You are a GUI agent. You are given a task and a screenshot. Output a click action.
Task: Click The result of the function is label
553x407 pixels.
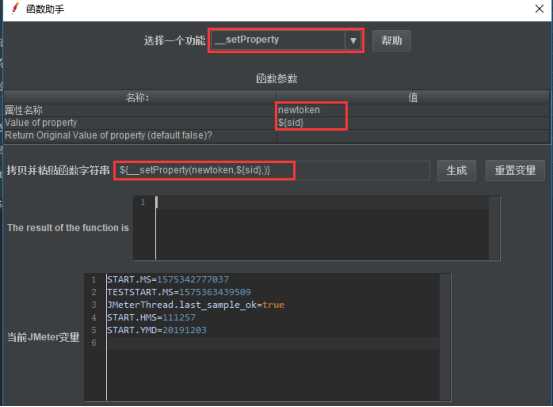point(68,228)
